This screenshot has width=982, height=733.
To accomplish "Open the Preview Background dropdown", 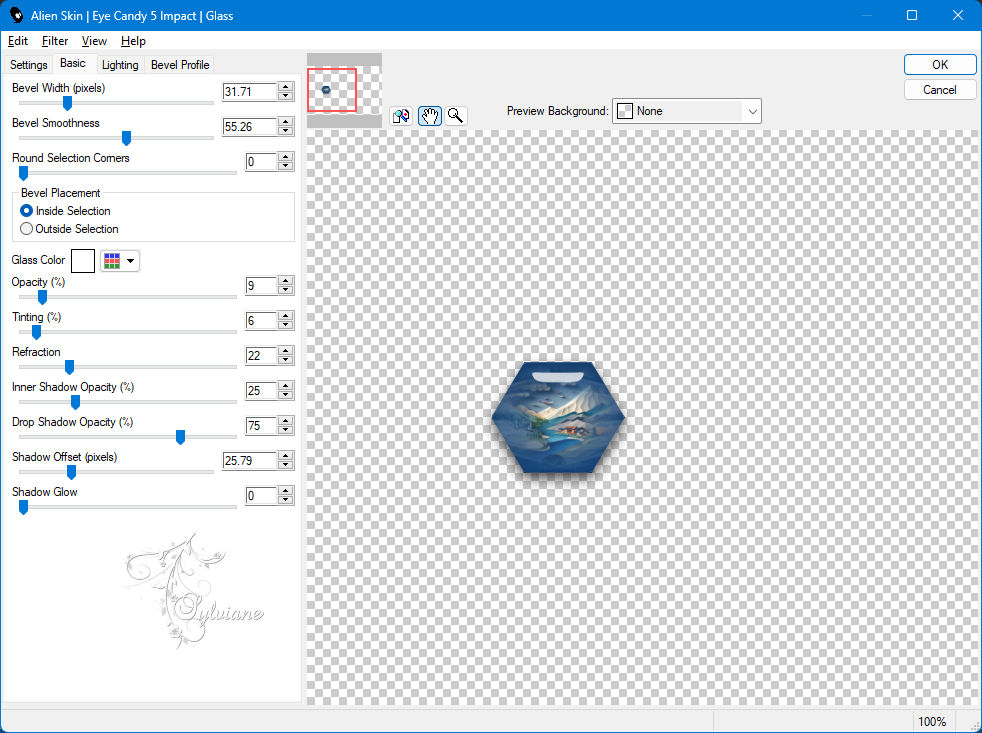I will (x=686, y=111).
